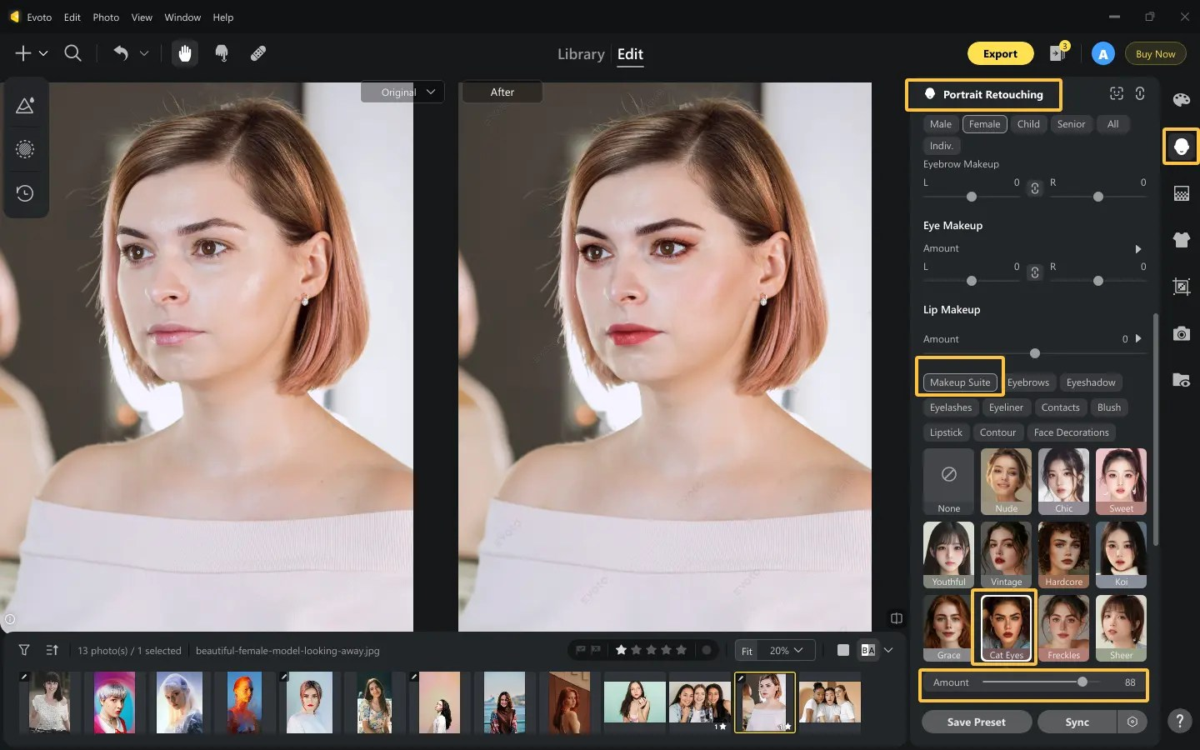This screenshot has width=1200, height=750.
Task: Open the color adjustments palette panel
Action: [1181, 99]
